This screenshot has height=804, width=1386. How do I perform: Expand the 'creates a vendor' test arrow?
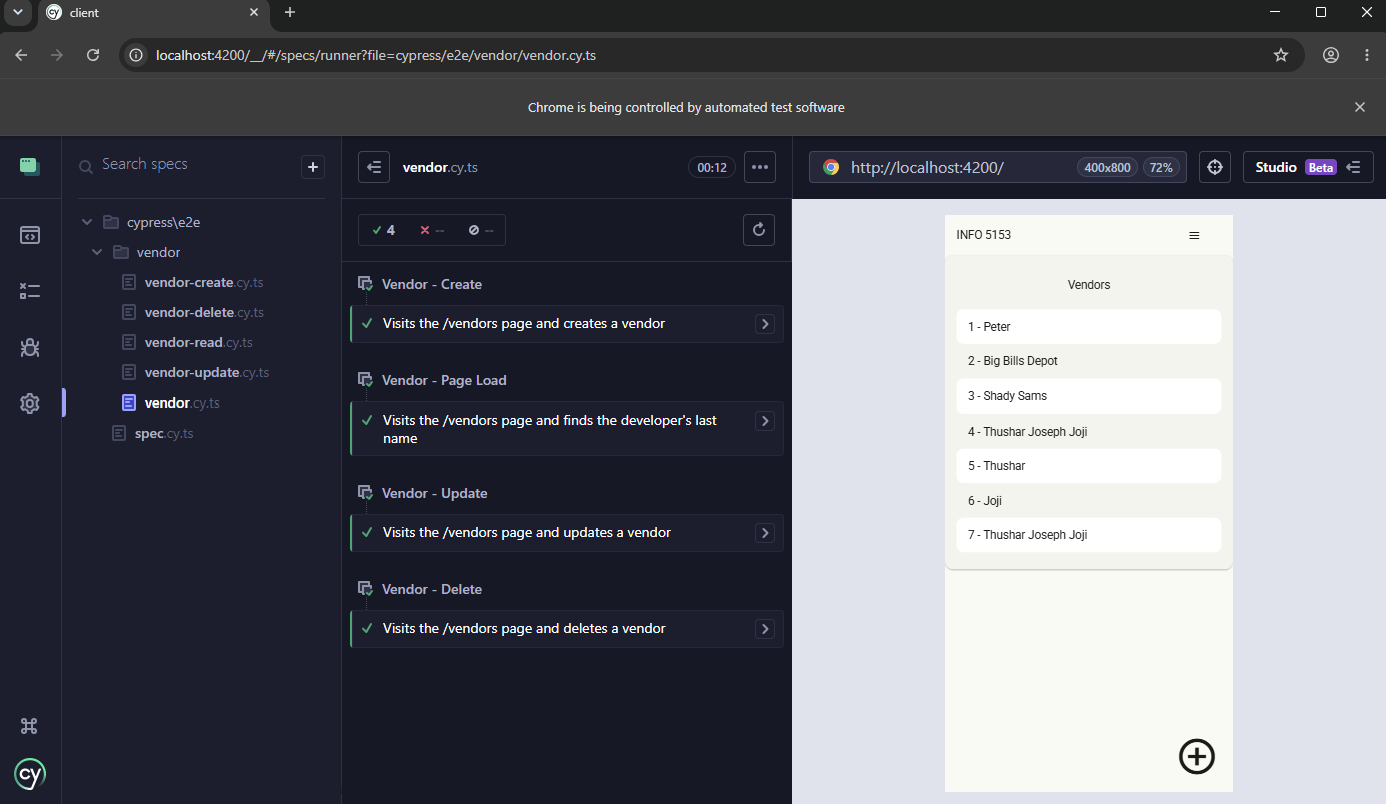click(x=765, y=324)
